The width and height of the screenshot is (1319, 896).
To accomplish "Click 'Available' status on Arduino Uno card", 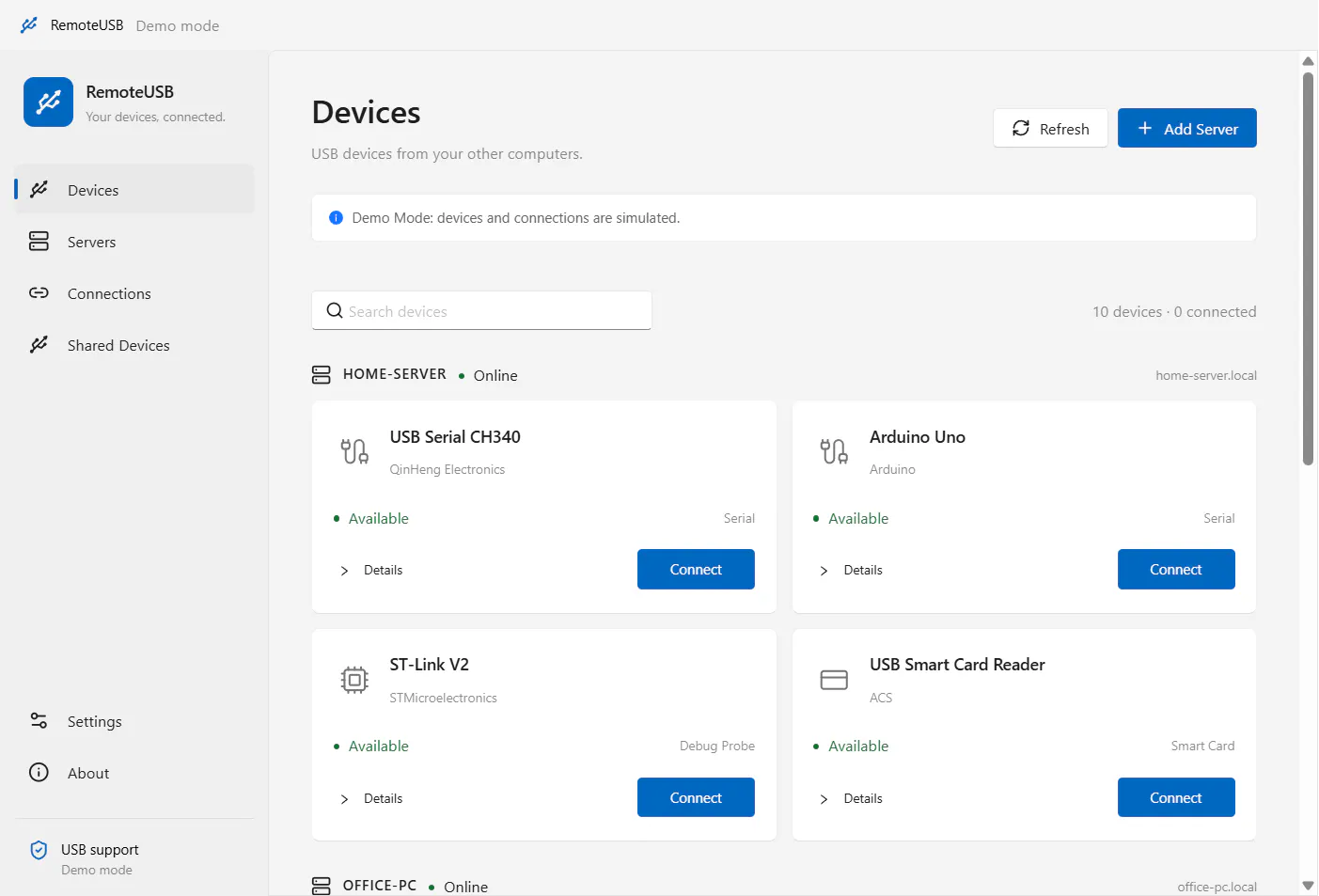I will point(858,519).
